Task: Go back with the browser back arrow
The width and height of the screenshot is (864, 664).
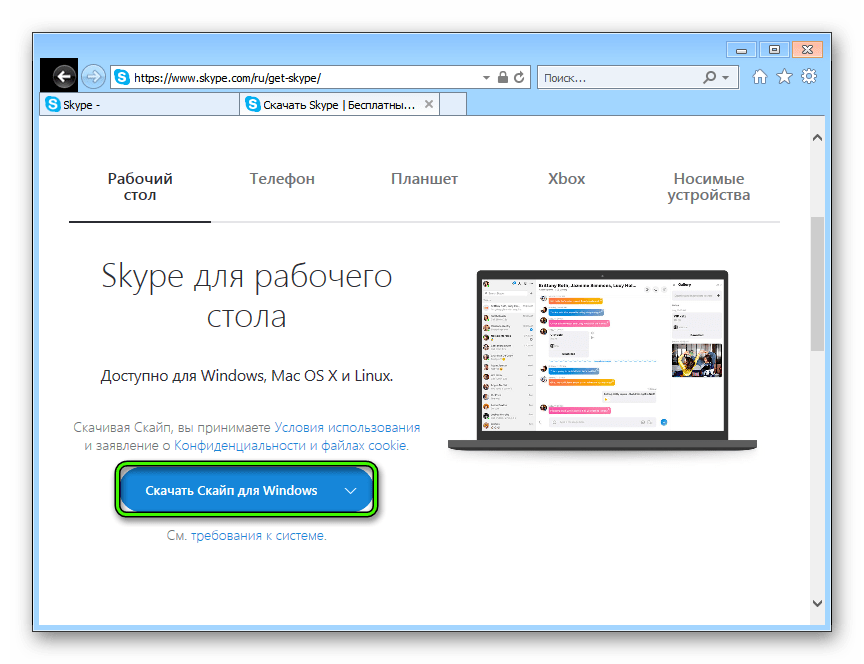Action: [64, 76]
